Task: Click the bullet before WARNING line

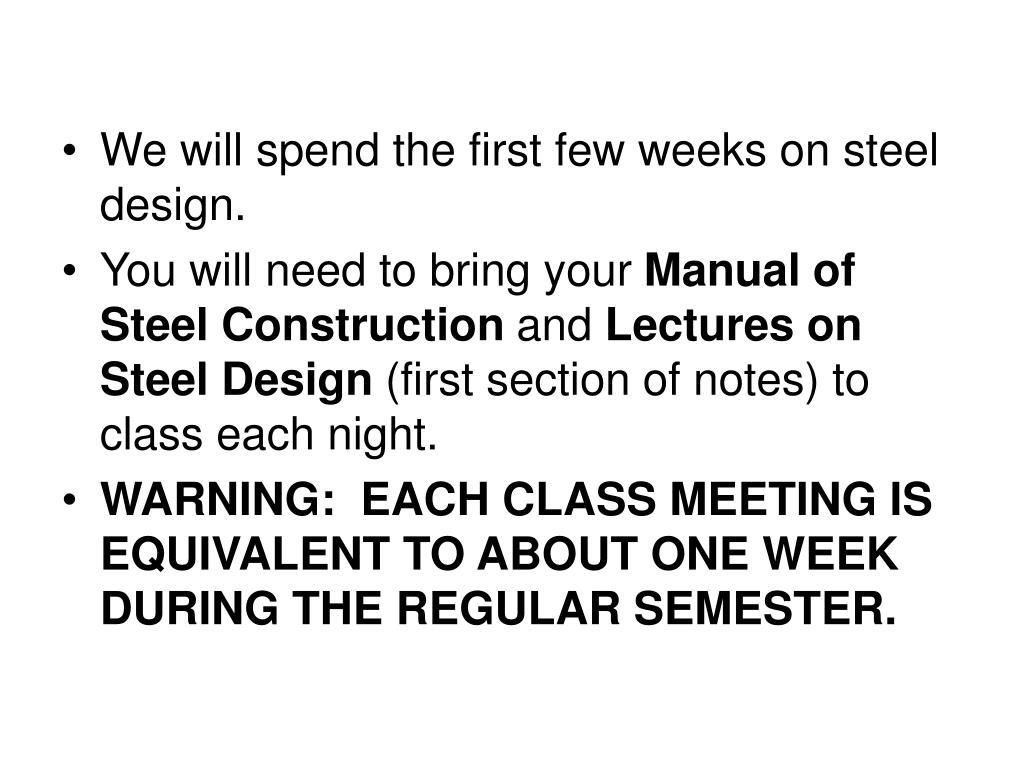Action: point(69,501)
